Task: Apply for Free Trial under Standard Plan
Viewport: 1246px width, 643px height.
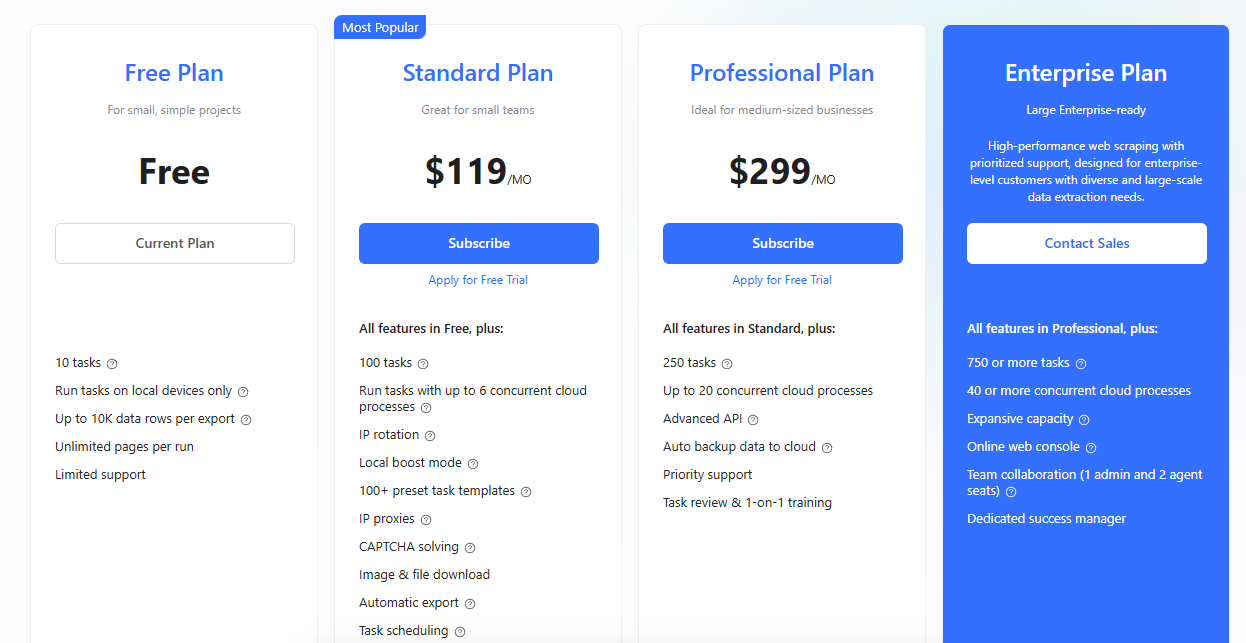Action: 478,280
